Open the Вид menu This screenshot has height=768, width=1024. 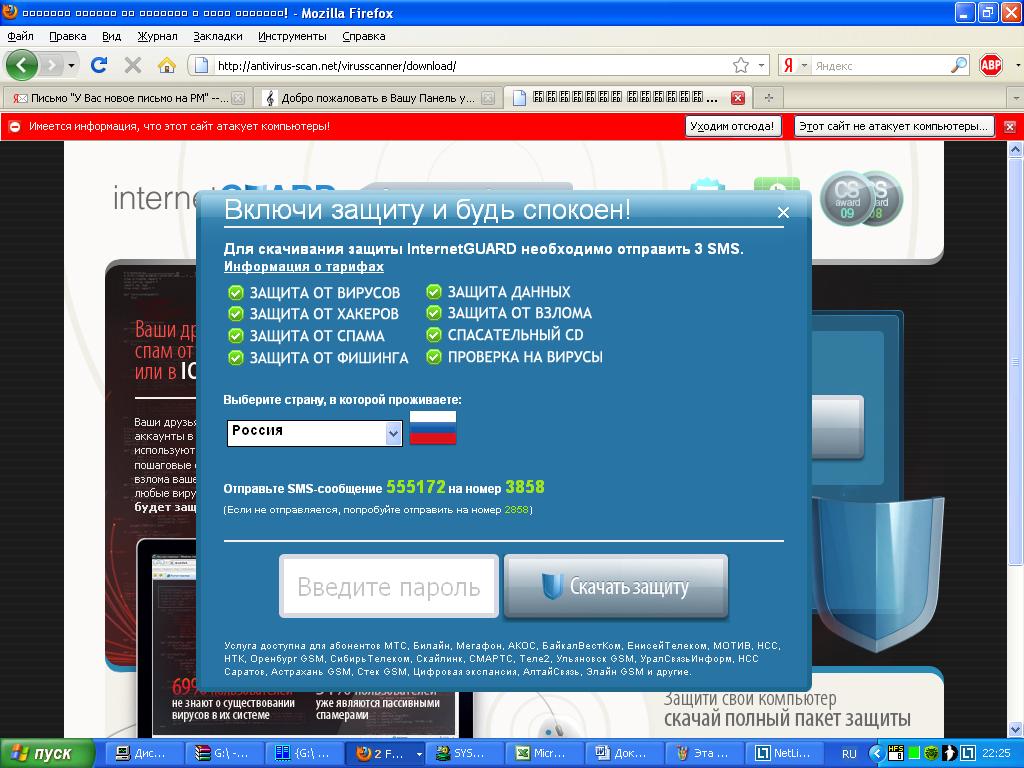click(112, 37)
